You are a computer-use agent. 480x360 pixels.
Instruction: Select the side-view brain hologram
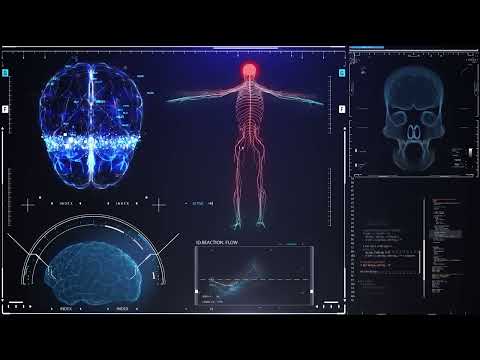[93, 273]
